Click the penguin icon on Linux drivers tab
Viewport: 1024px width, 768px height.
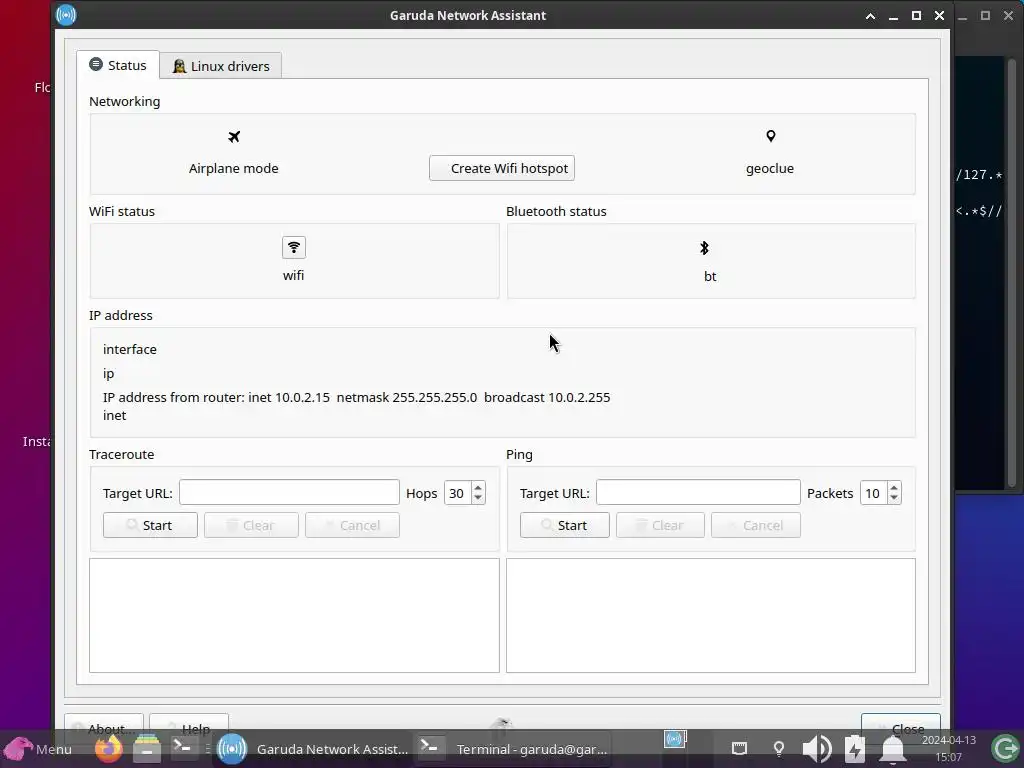(179, 66)
